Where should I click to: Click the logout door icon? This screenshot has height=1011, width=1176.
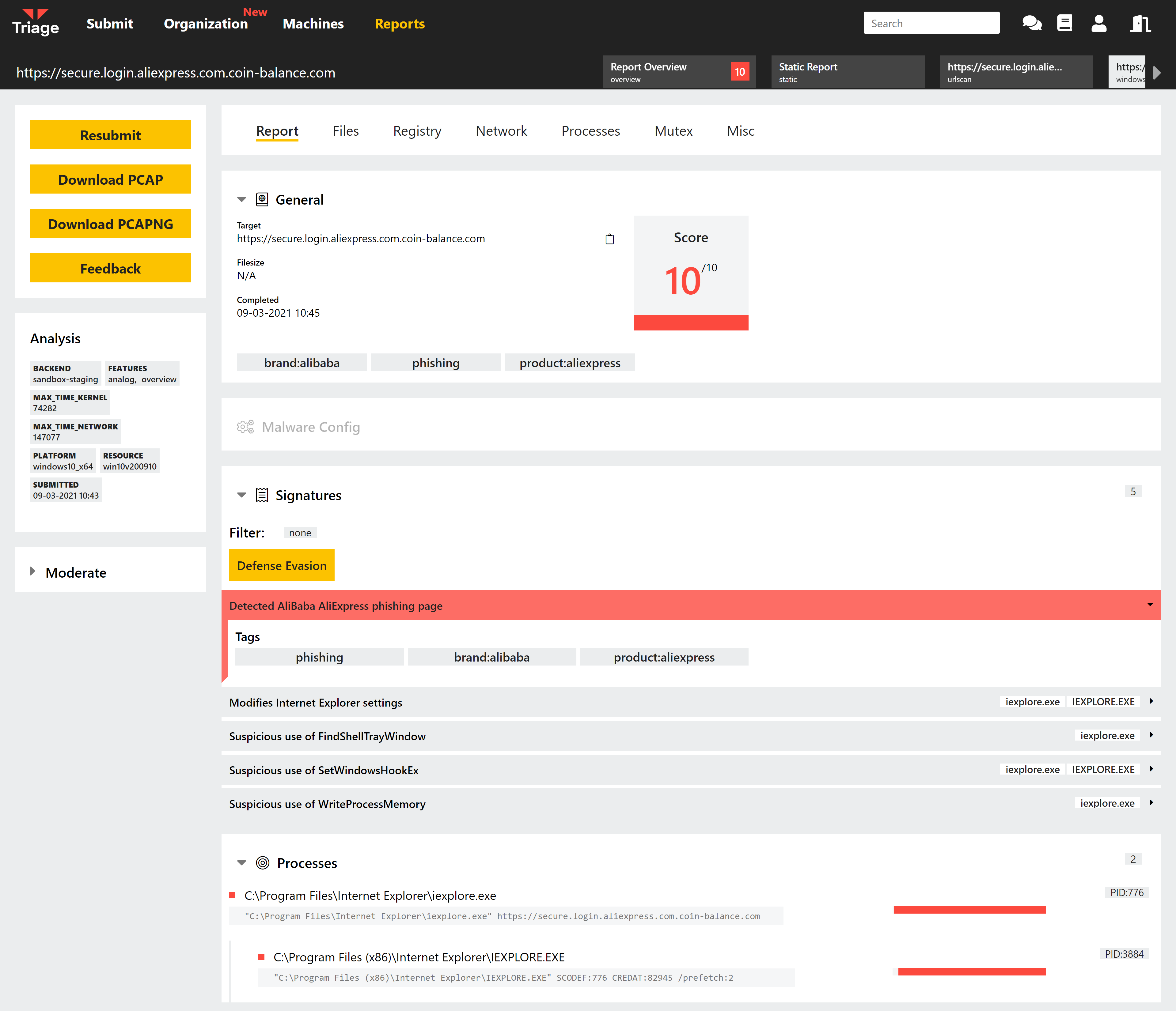coord(1140,23)
